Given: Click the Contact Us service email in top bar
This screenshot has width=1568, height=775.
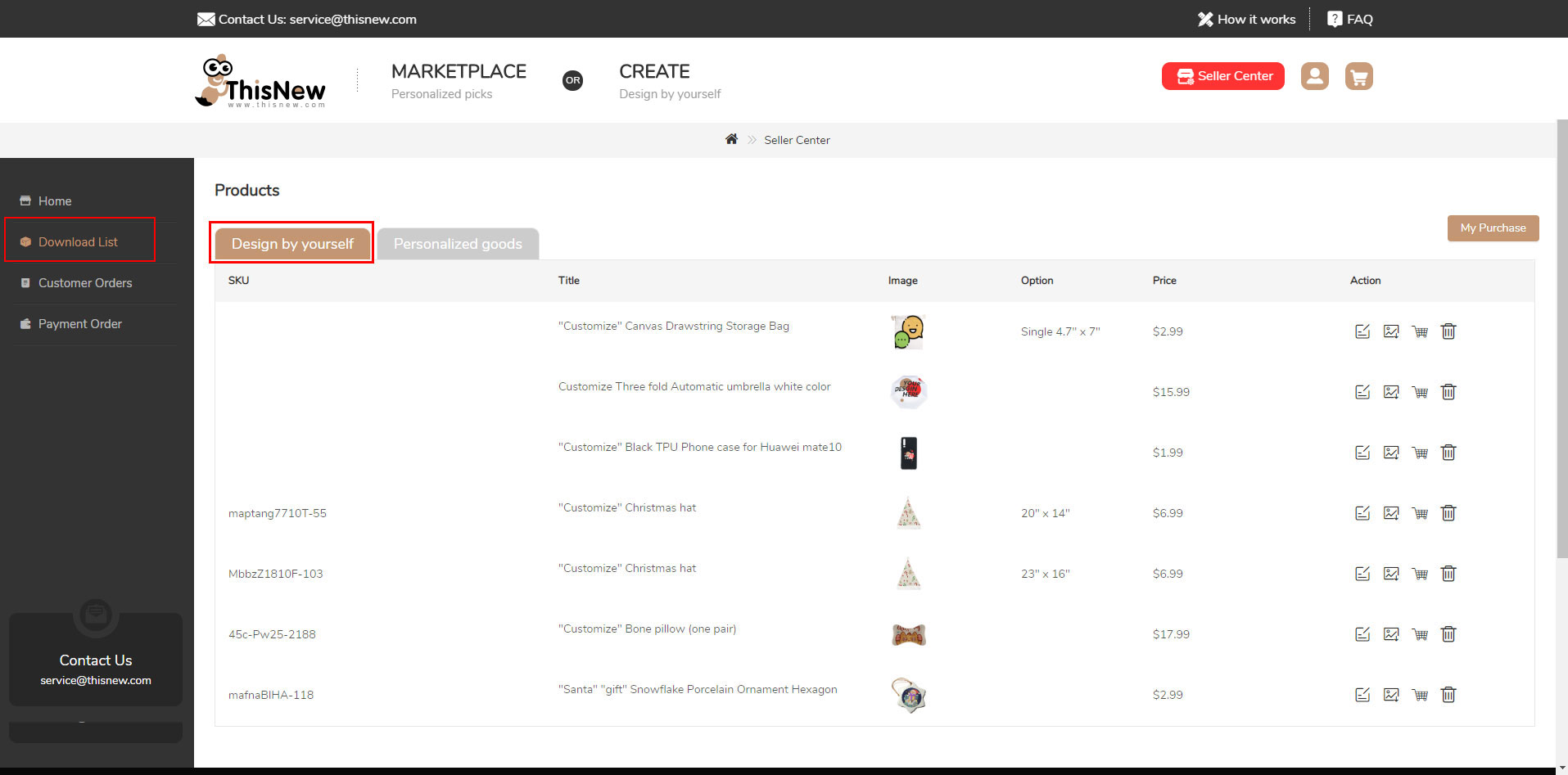Looking at the screenshot, I should [307, 19].
